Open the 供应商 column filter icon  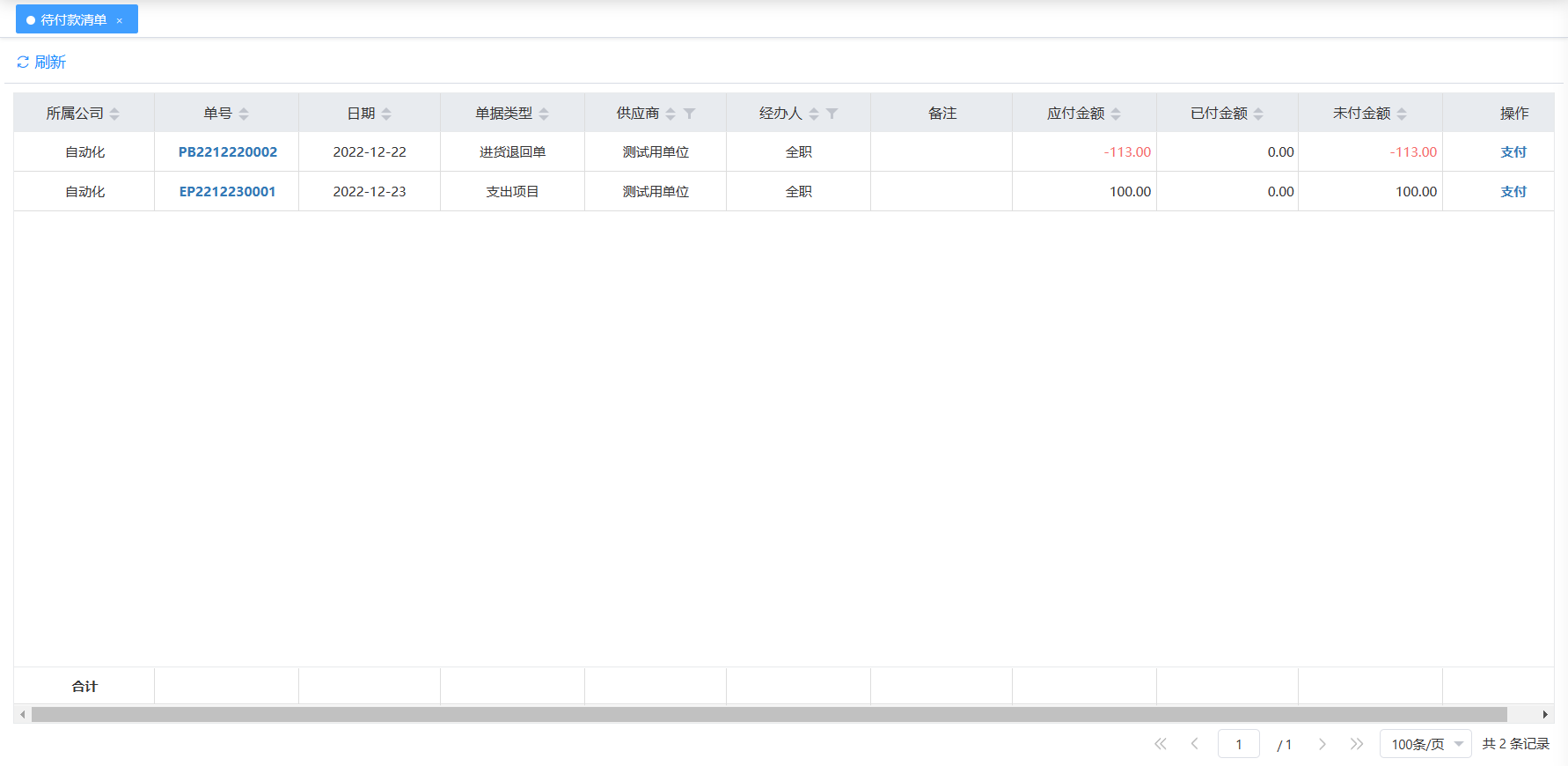690,114
